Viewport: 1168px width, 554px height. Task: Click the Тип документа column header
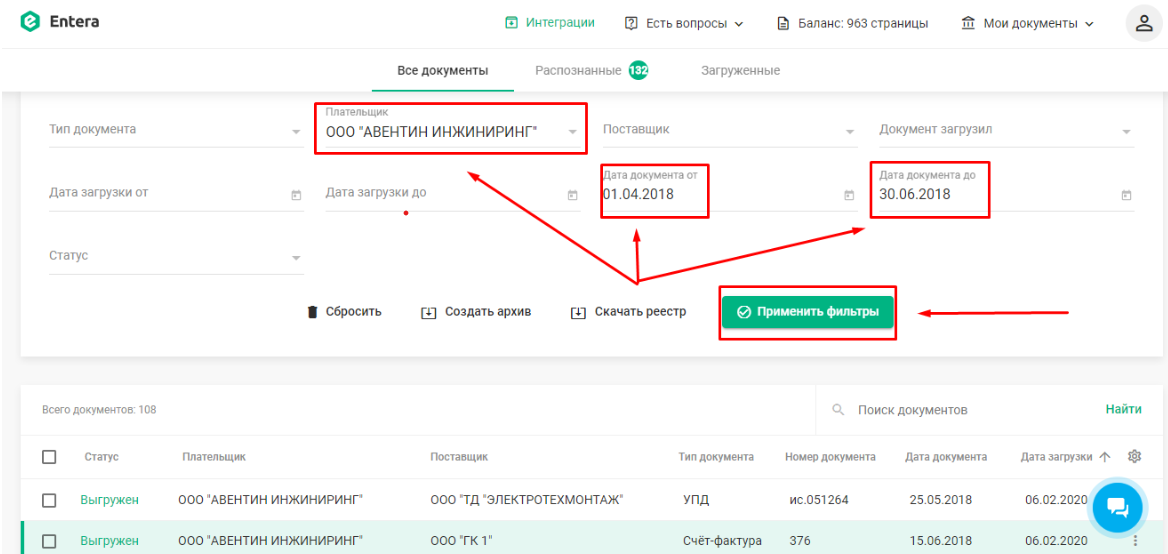pyautogui.click(x=717, y=456)
